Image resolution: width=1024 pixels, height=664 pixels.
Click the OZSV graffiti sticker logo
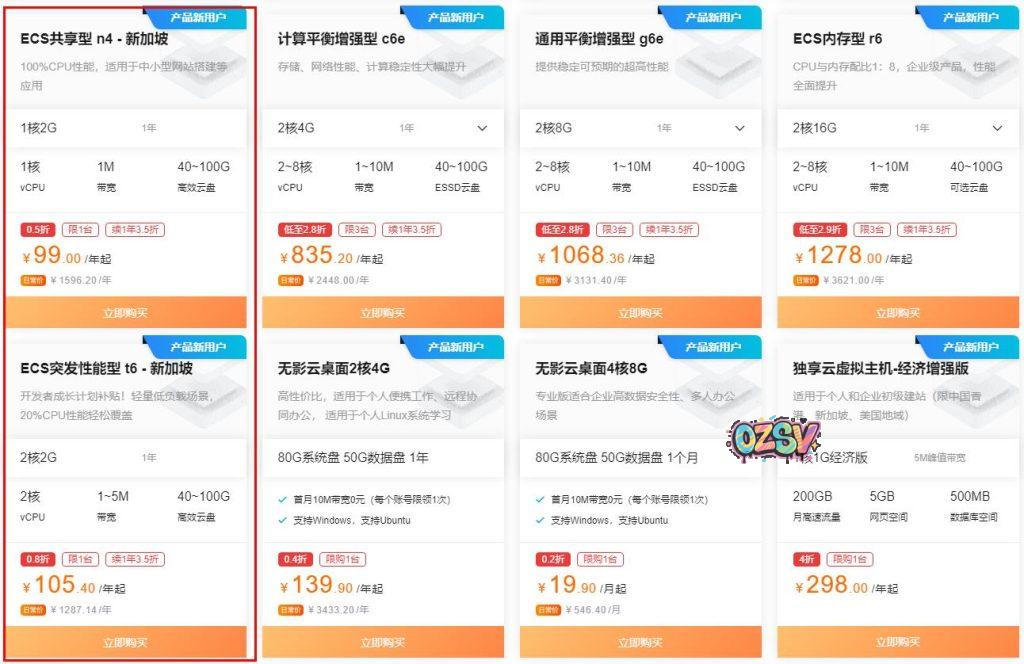tap(773, 437)
